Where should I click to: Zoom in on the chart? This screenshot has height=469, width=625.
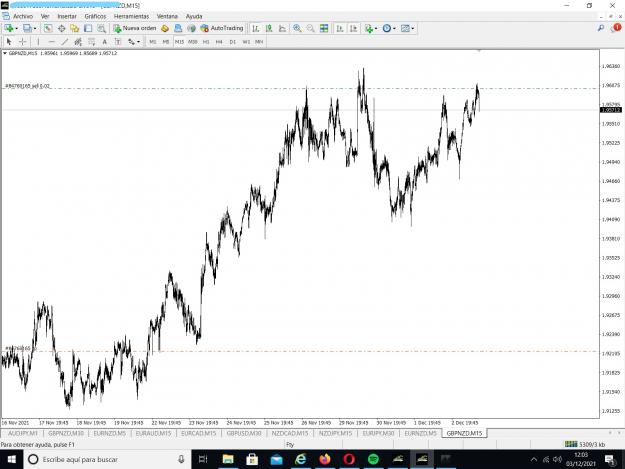click(x=297, y=28)
